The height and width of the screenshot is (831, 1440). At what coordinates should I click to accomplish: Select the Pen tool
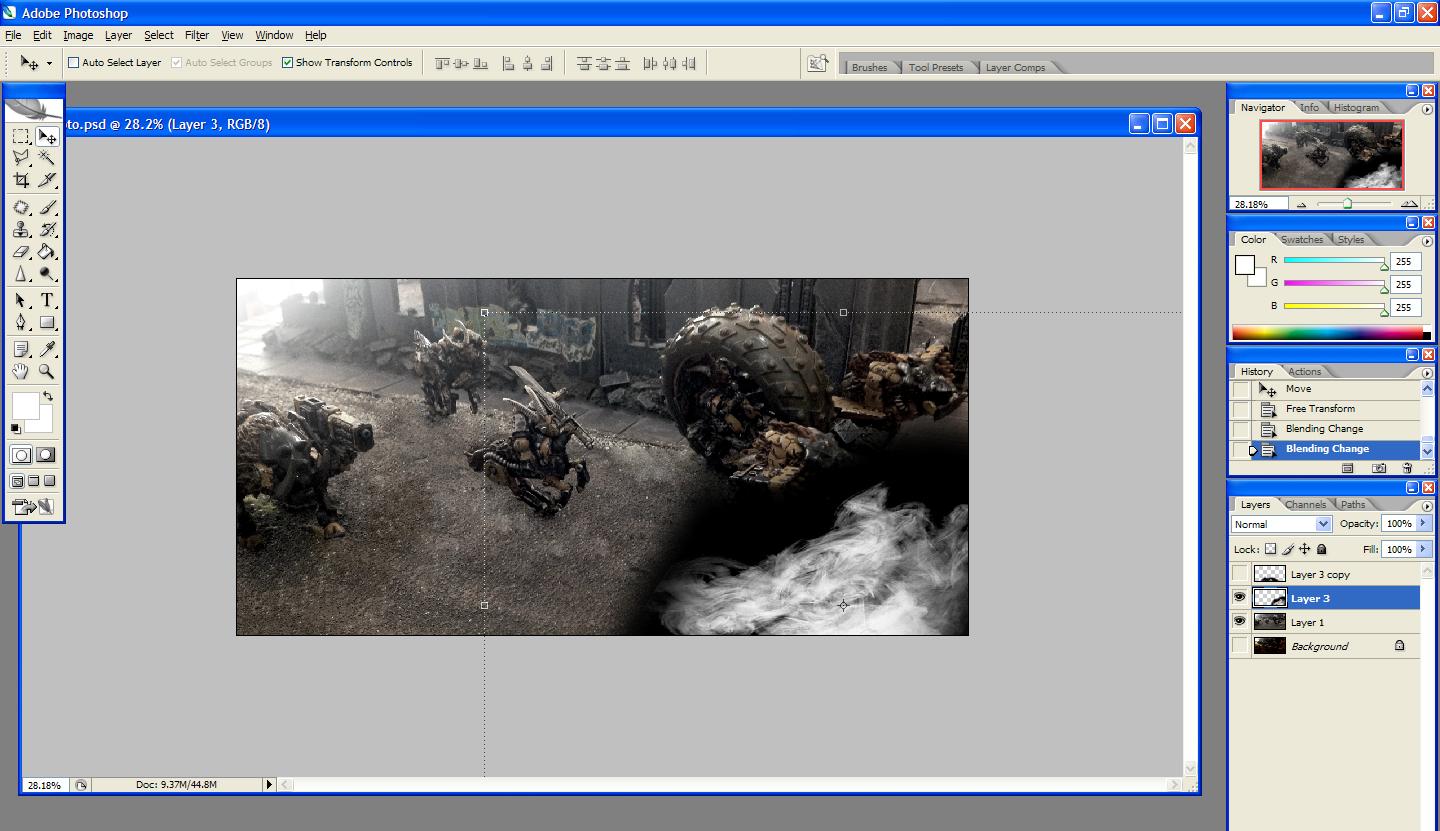[21, 323]
